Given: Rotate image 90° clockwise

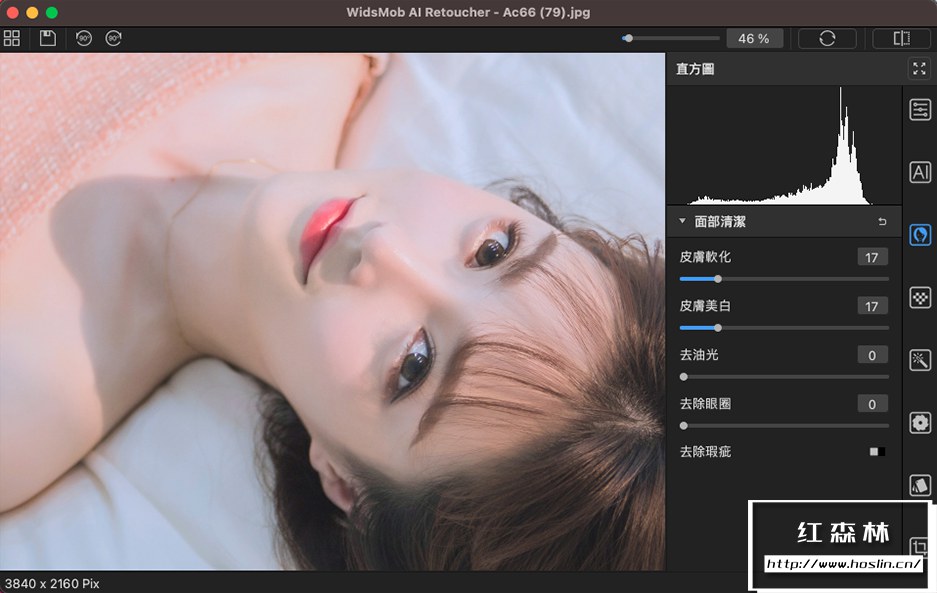Looking at the screenshot, I should pyautogui.click(x=114, y=38).
